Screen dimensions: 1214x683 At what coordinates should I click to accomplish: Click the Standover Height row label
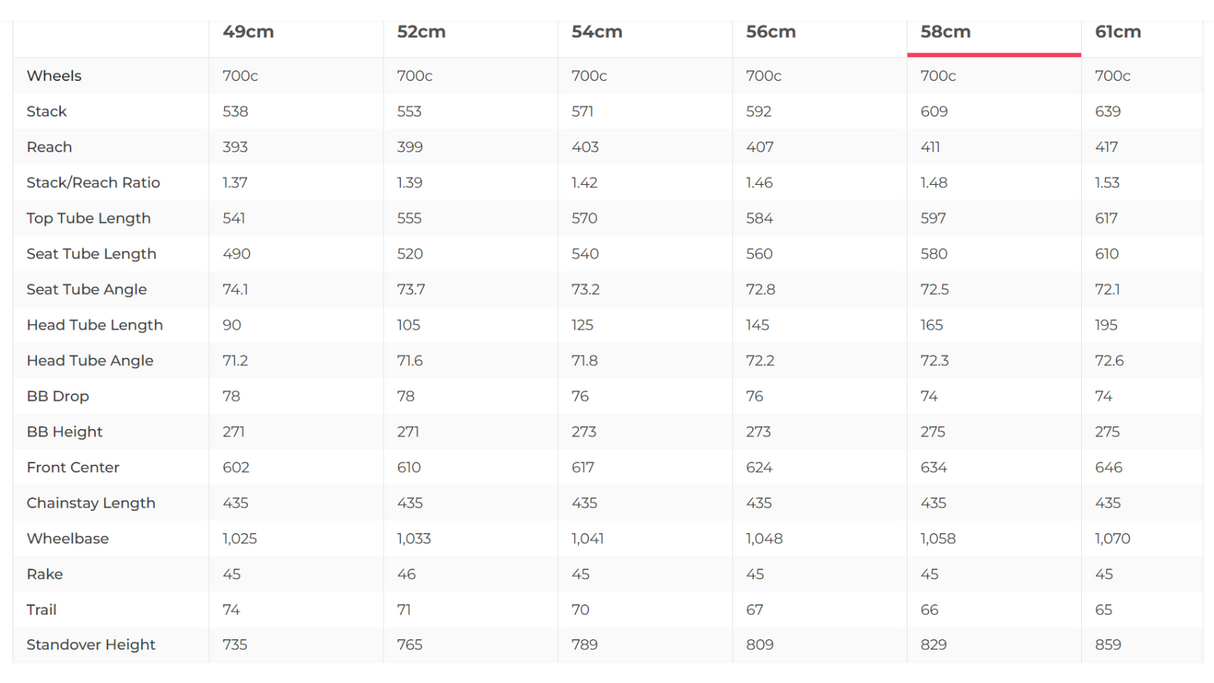point(91,645)
